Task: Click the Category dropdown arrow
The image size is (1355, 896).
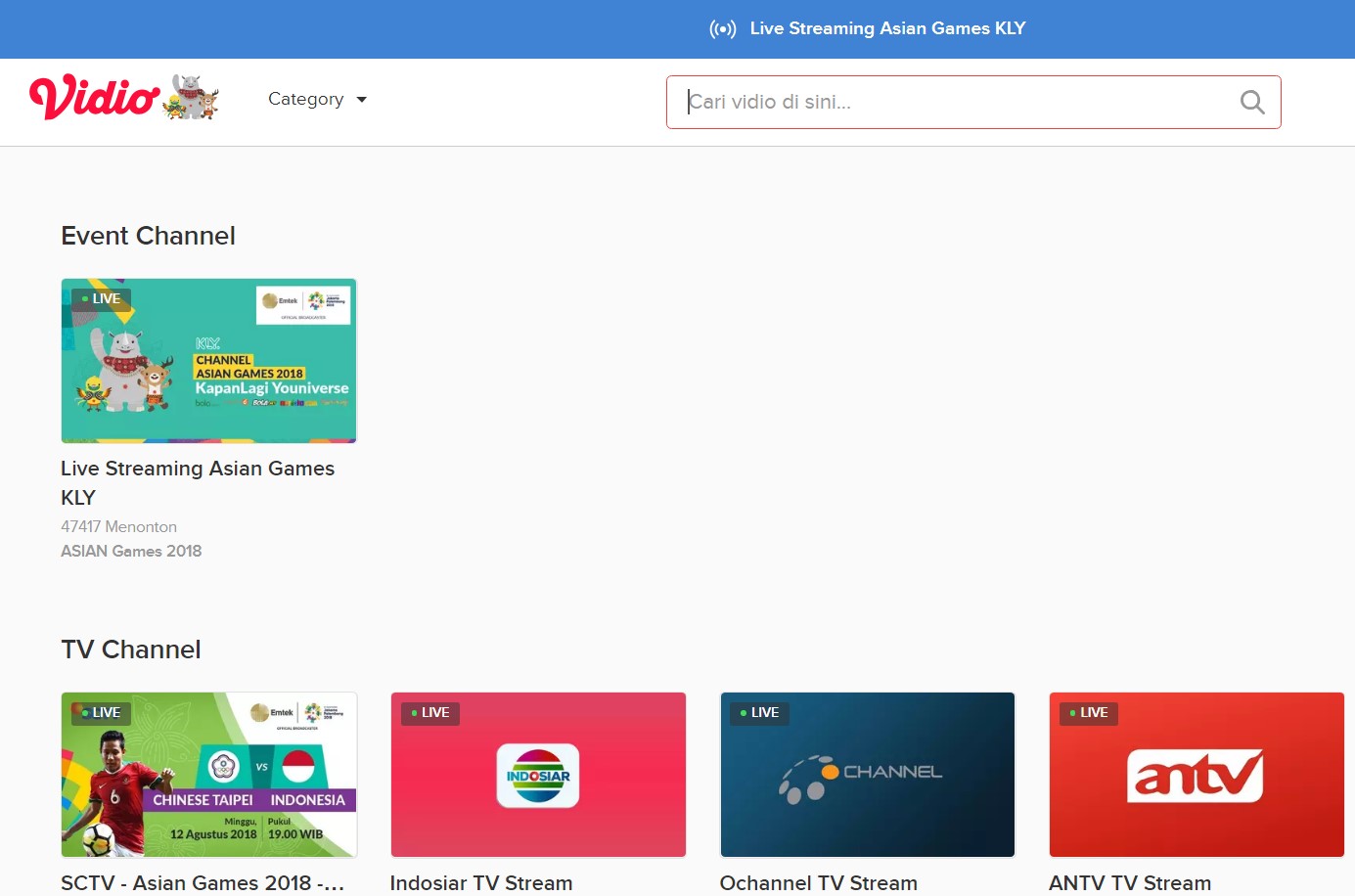Action: [361, 100]
